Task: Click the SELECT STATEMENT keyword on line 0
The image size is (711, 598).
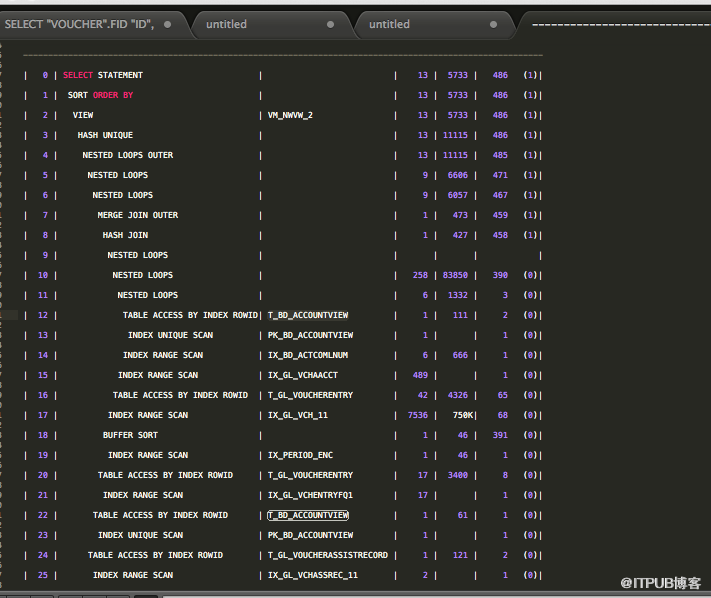Action: [x=103, y=75]
